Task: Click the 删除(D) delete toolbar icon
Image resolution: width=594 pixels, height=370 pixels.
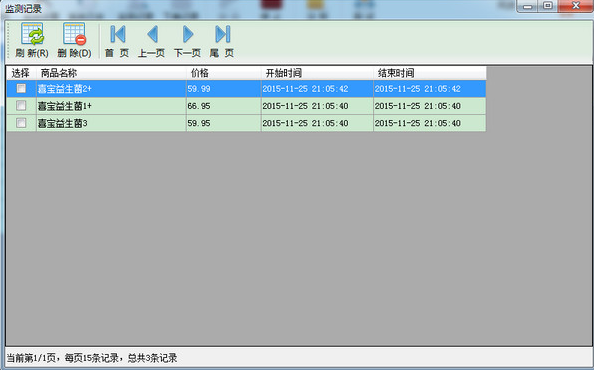Action: [x=74, y=40]
